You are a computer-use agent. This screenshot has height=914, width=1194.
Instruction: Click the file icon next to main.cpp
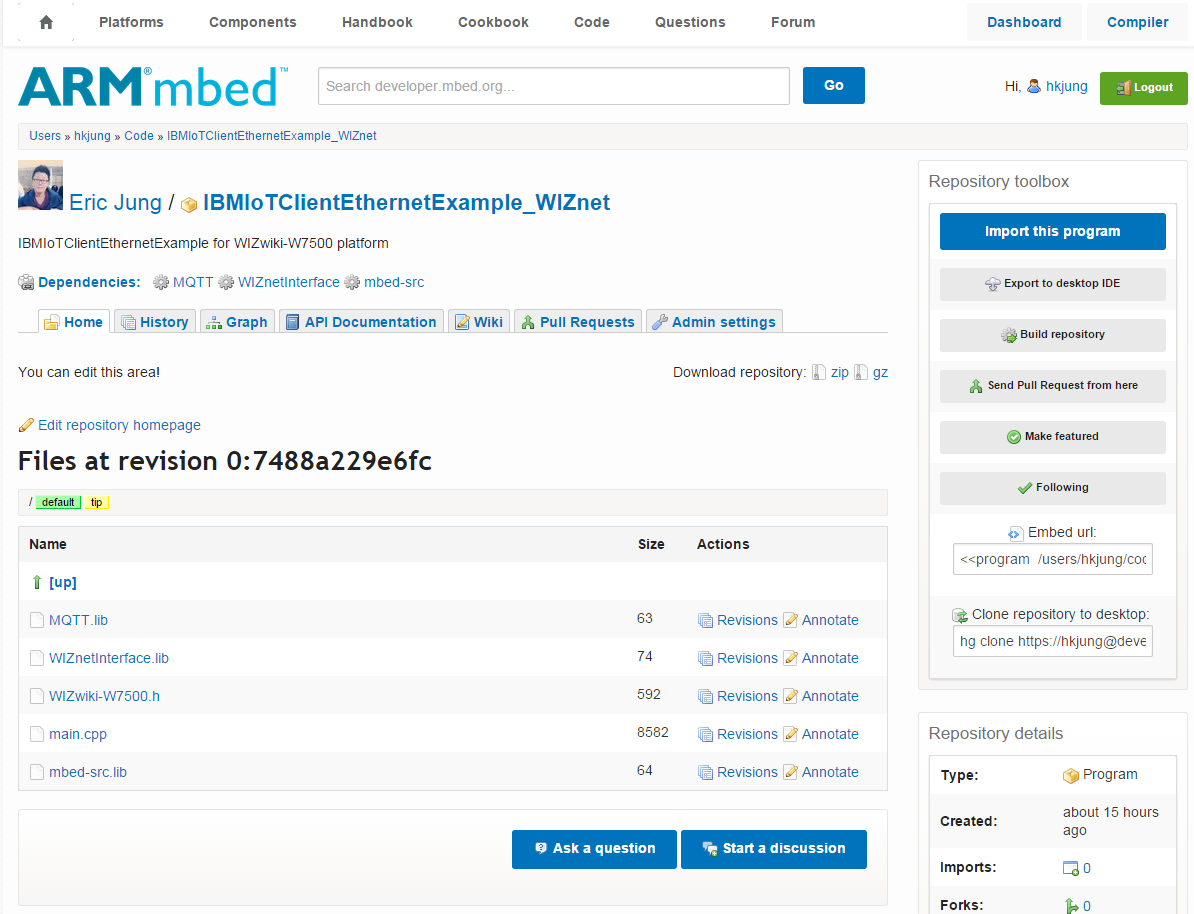pos(37,734)
